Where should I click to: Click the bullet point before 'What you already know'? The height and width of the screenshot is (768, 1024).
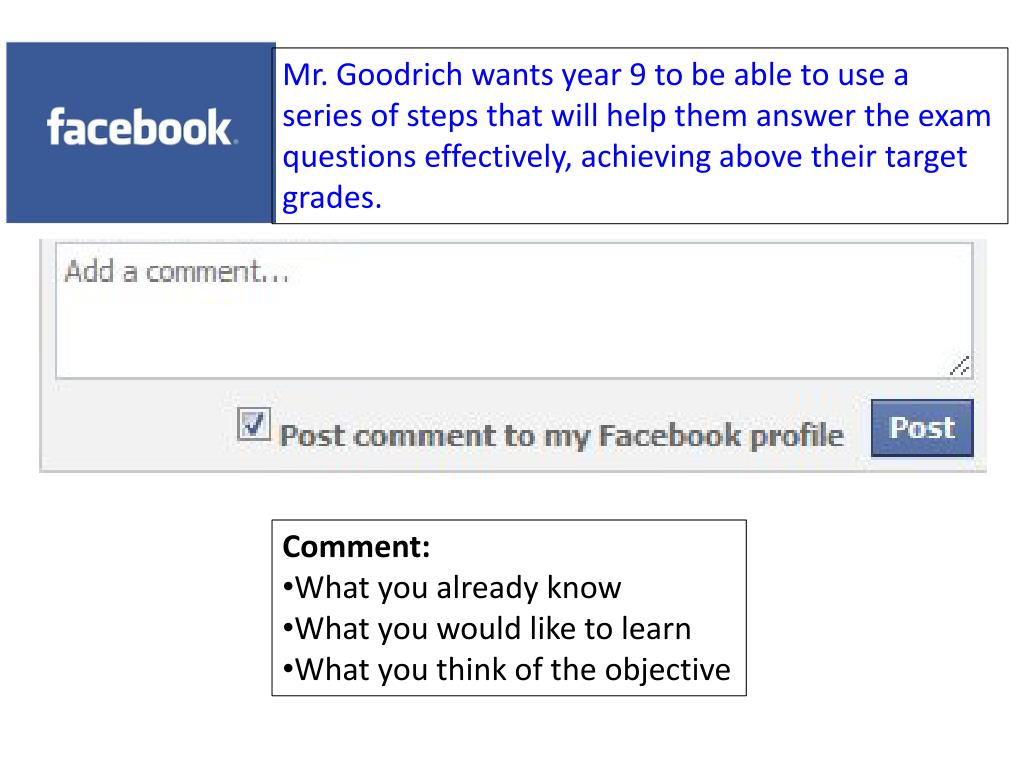pos(288,588)
